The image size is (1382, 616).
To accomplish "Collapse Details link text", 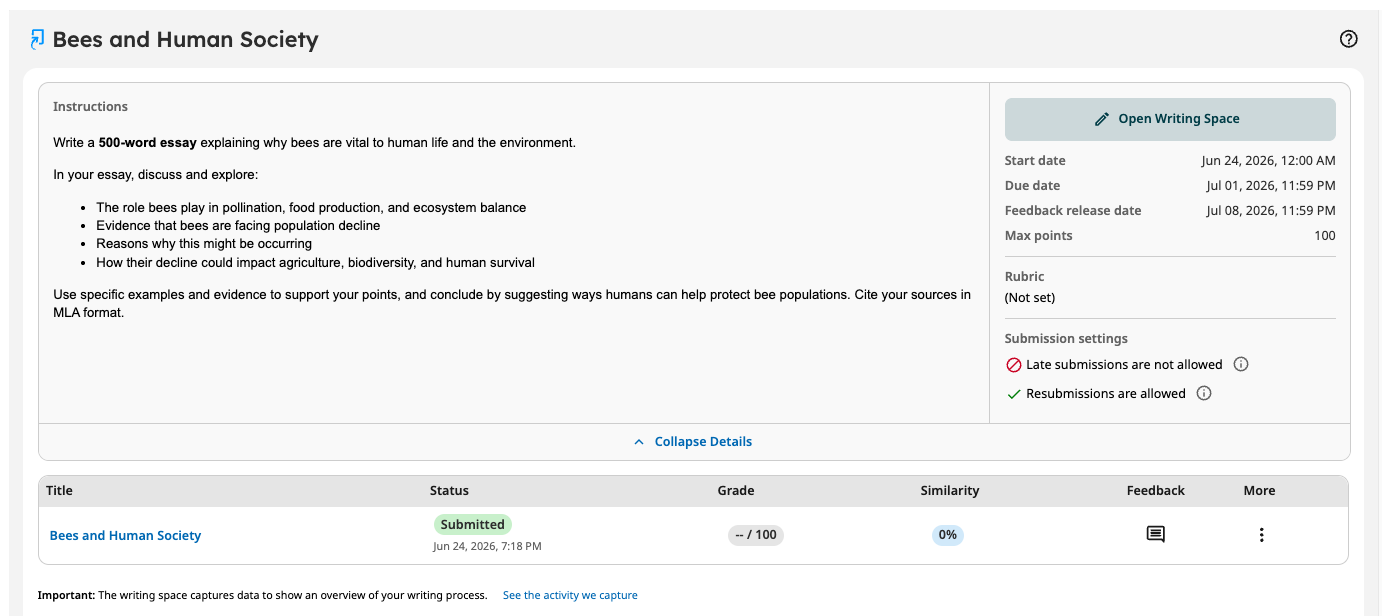I will pyautogui.click(x=703, y=442).
